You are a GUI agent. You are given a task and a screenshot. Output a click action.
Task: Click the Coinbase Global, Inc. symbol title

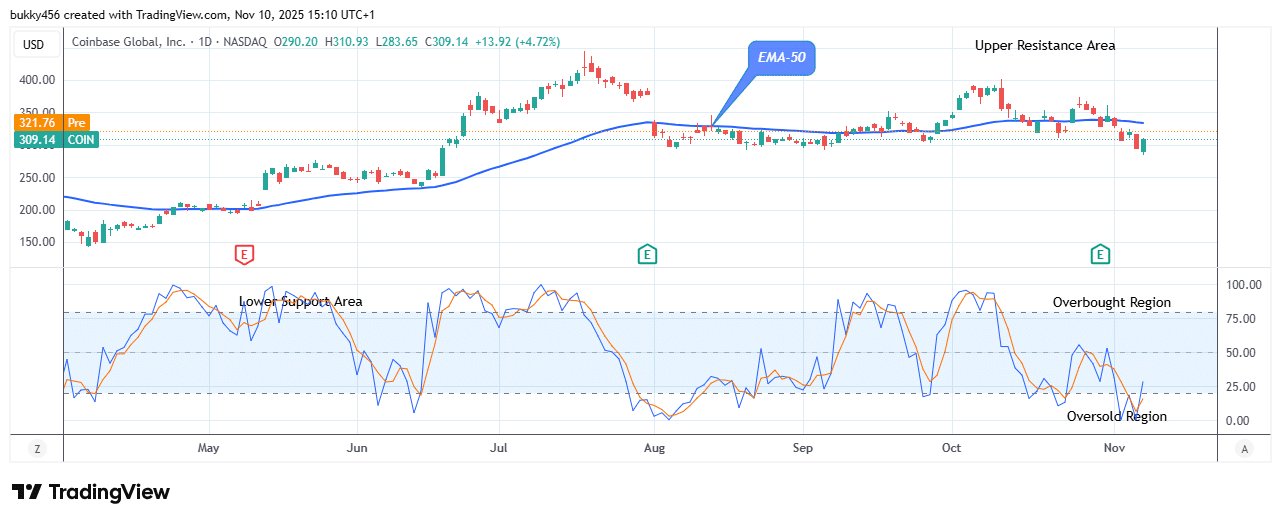click(x=127, y=42)
